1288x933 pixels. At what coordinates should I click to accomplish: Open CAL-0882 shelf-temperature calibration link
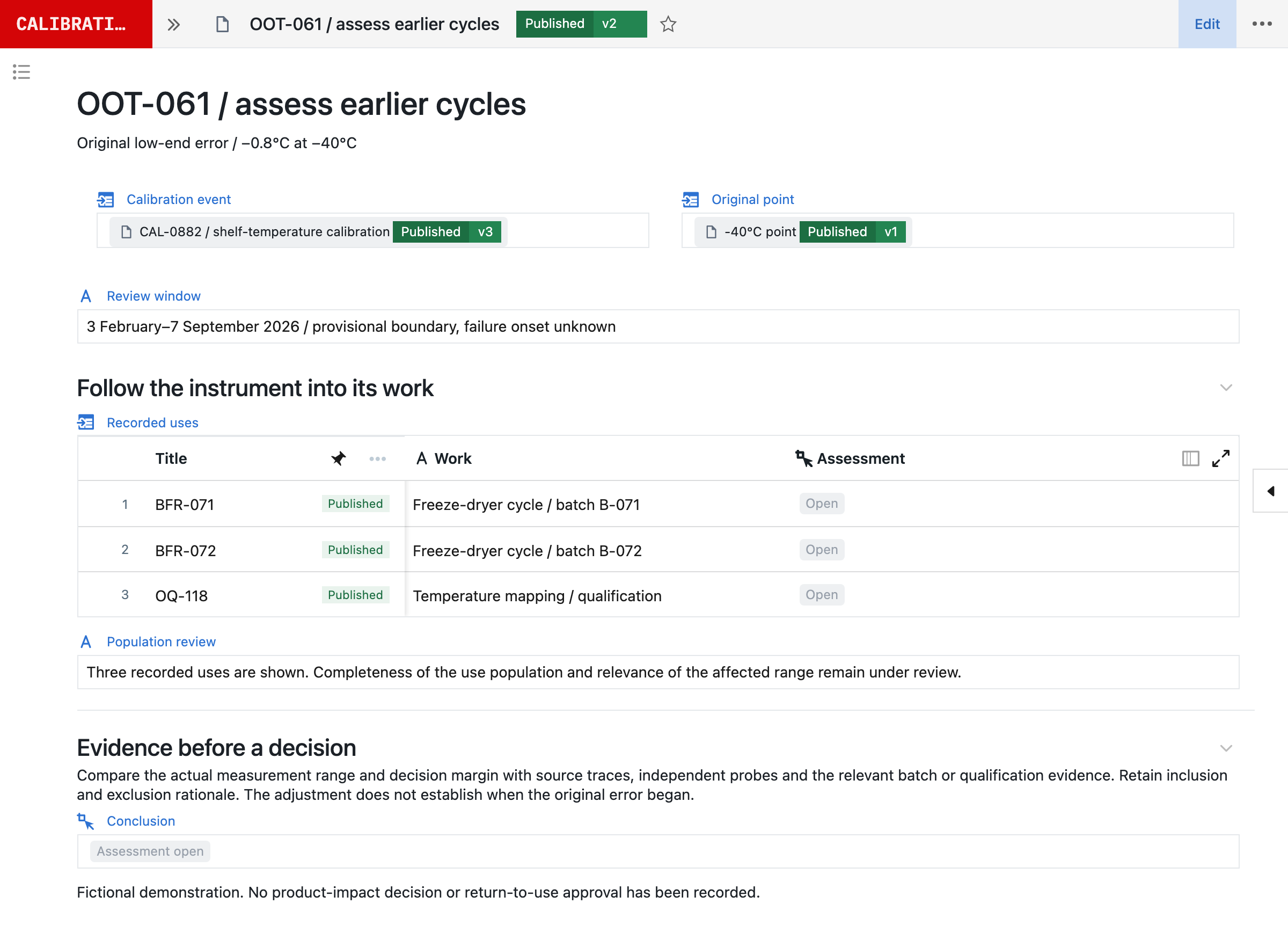pyautogui.click(x=264, y=232)
